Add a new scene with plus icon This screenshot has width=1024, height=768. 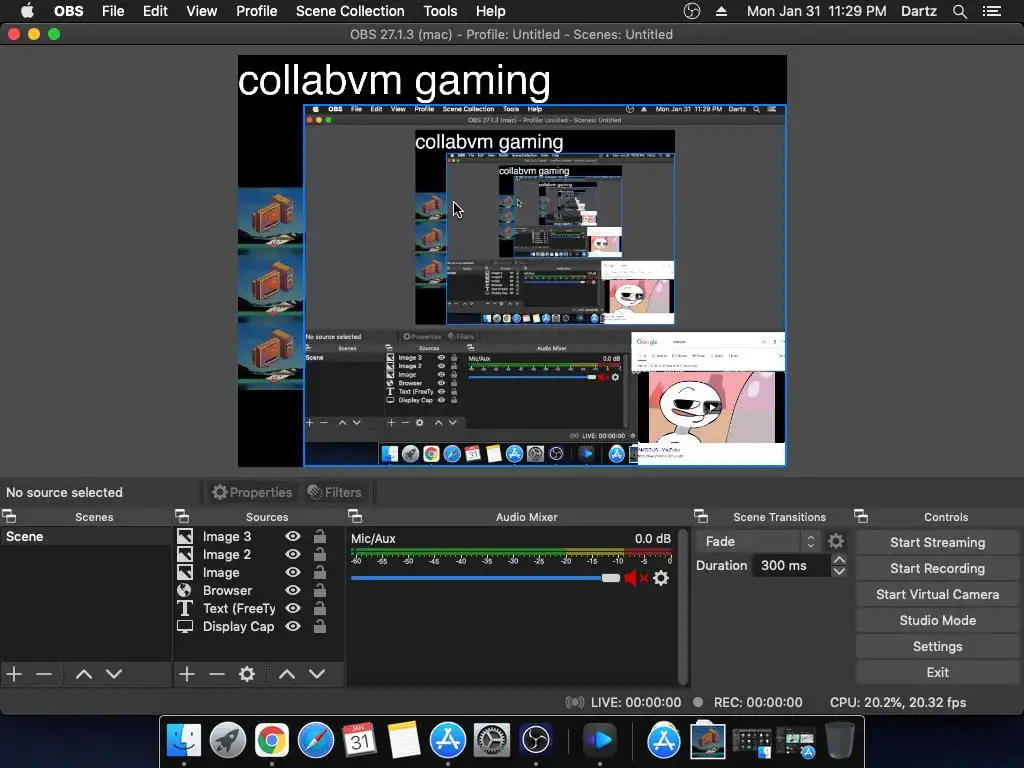pyautogui.click(x=14, y=674)
